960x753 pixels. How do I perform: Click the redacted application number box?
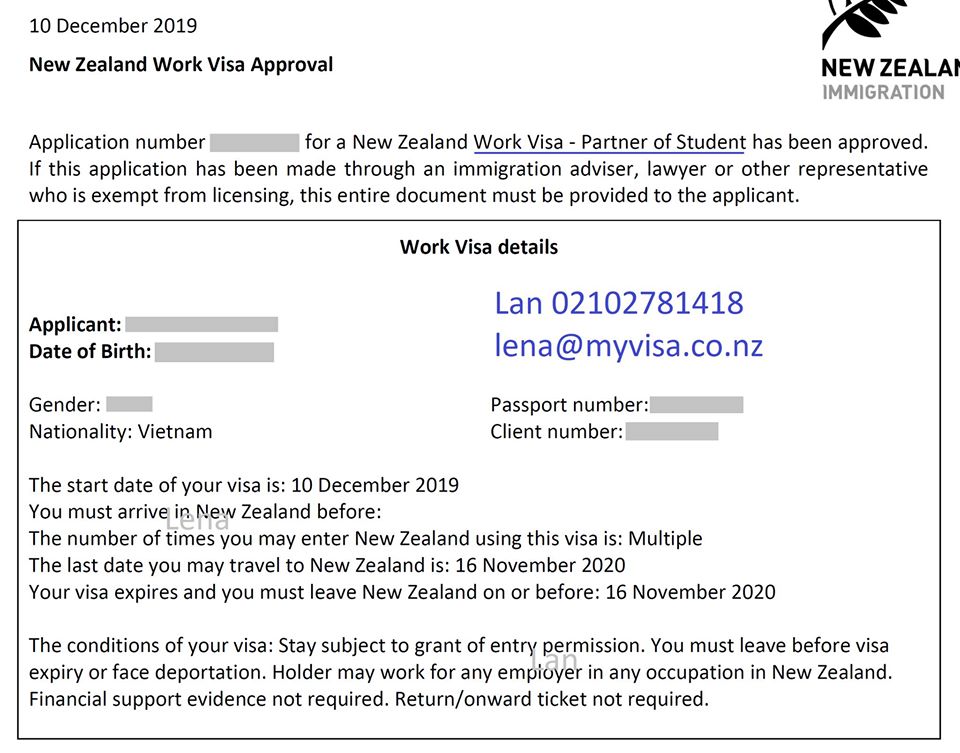point(255,143)
